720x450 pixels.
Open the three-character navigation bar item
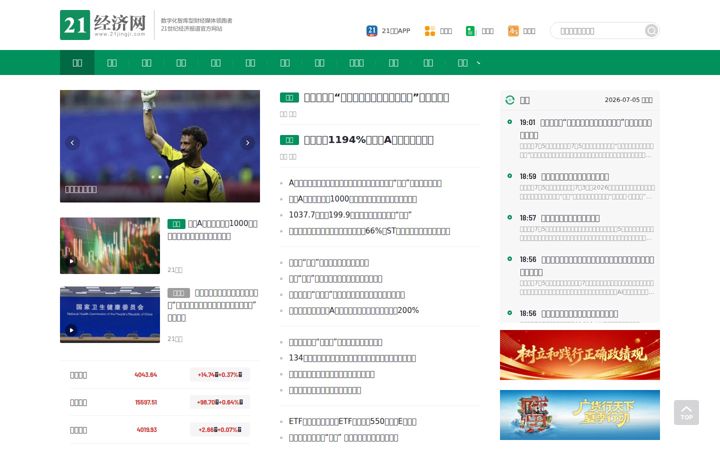click(356, 63)
